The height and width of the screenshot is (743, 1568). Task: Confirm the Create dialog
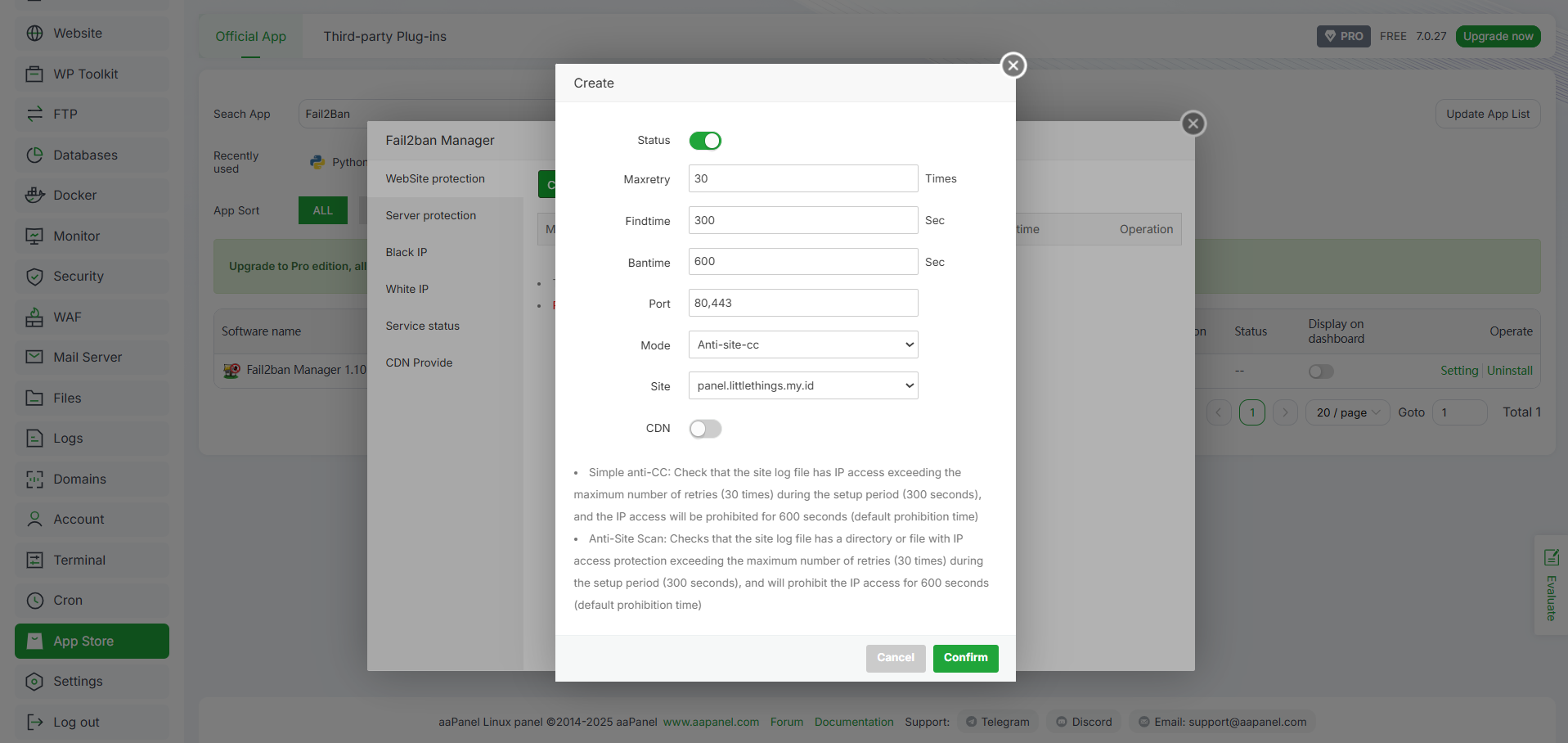pyautogui.click(x=966, y=658)
